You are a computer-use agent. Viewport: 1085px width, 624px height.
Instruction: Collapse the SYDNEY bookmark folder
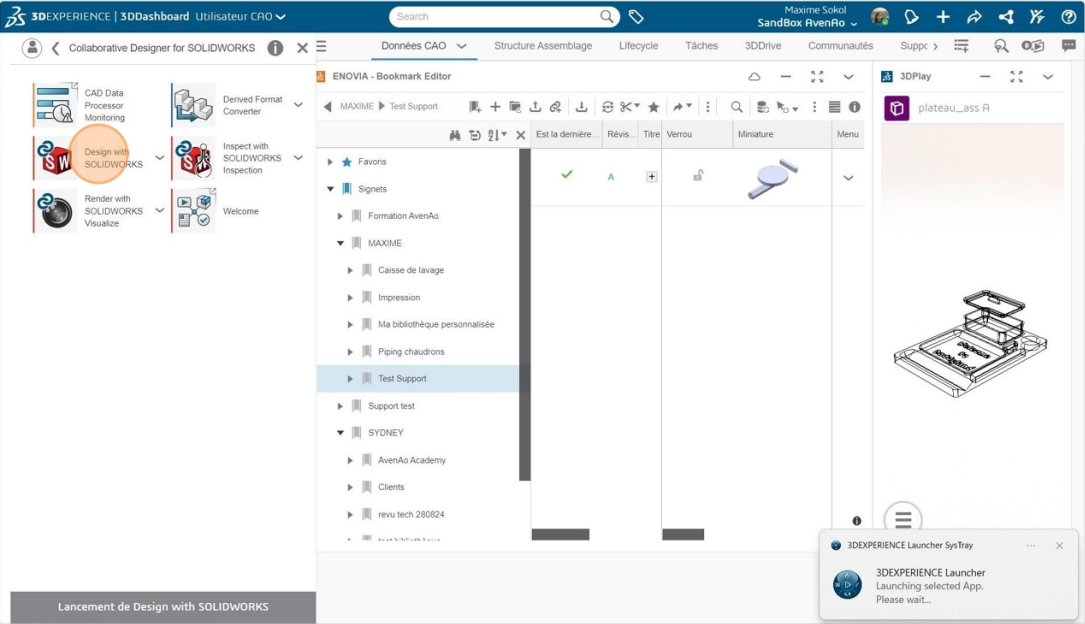point(340,433)
